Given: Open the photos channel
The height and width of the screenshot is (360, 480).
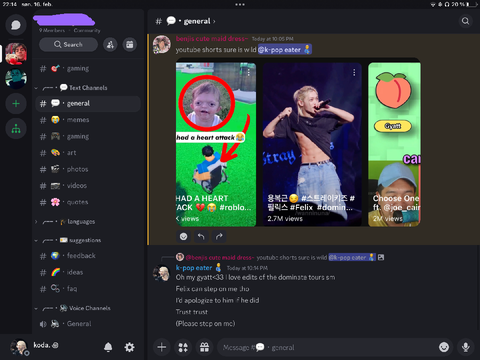Looking at the screenshot, I should pos(88,169).
